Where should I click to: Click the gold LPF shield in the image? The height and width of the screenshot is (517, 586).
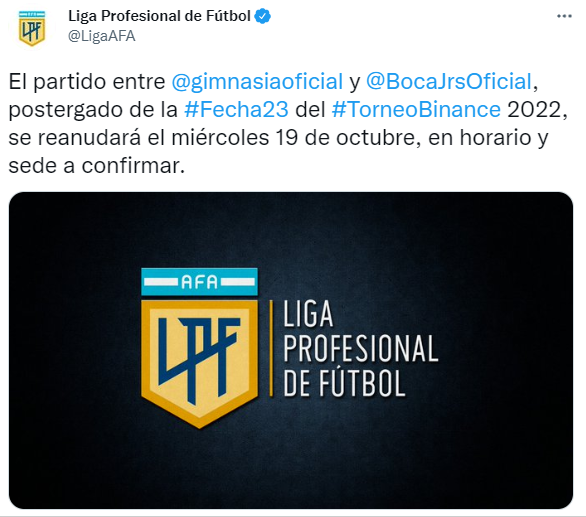coord(200,363)
